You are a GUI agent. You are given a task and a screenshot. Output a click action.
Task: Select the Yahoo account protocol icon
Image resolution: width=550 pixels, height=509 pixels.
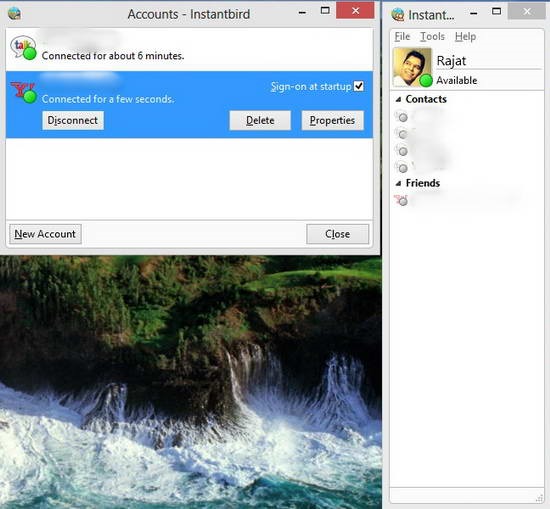pos(23,92)
